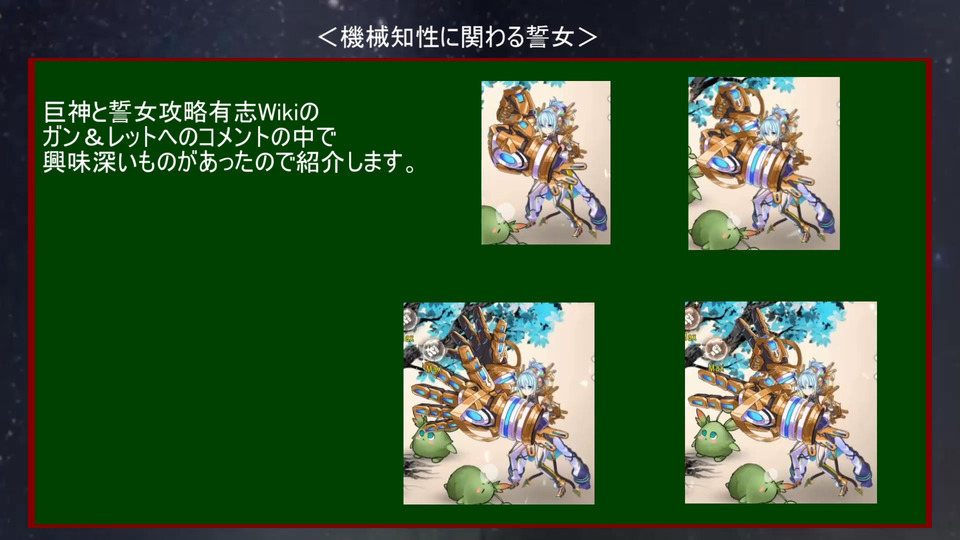The width and height of the screenshot is (960, 540).
Task: Click the round skill badge in bottom-left image
Action: pos(432,350)
